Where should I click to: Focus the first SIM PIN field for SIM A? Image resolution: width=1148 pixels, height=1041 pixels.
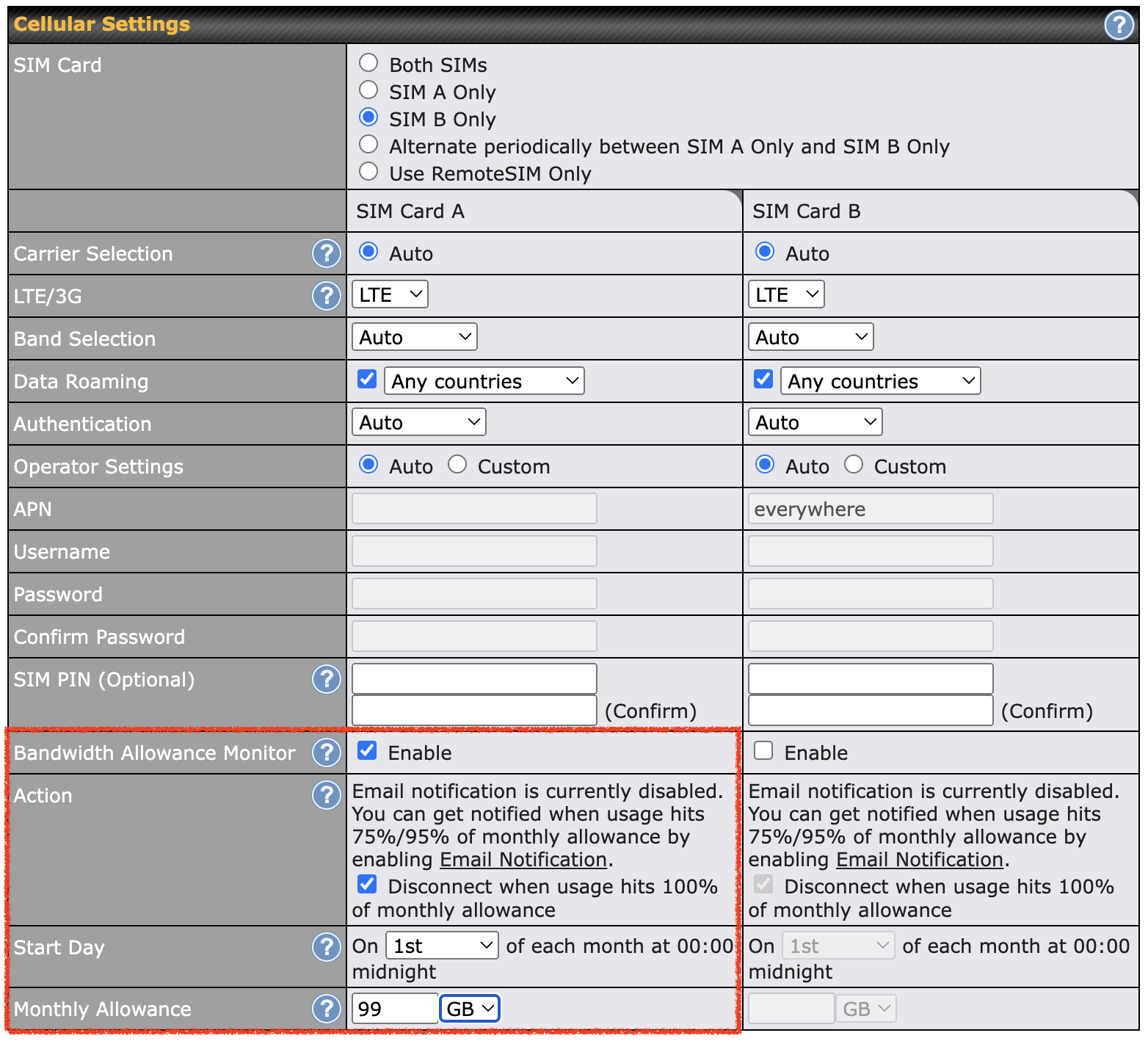click(x=474, y=678)
